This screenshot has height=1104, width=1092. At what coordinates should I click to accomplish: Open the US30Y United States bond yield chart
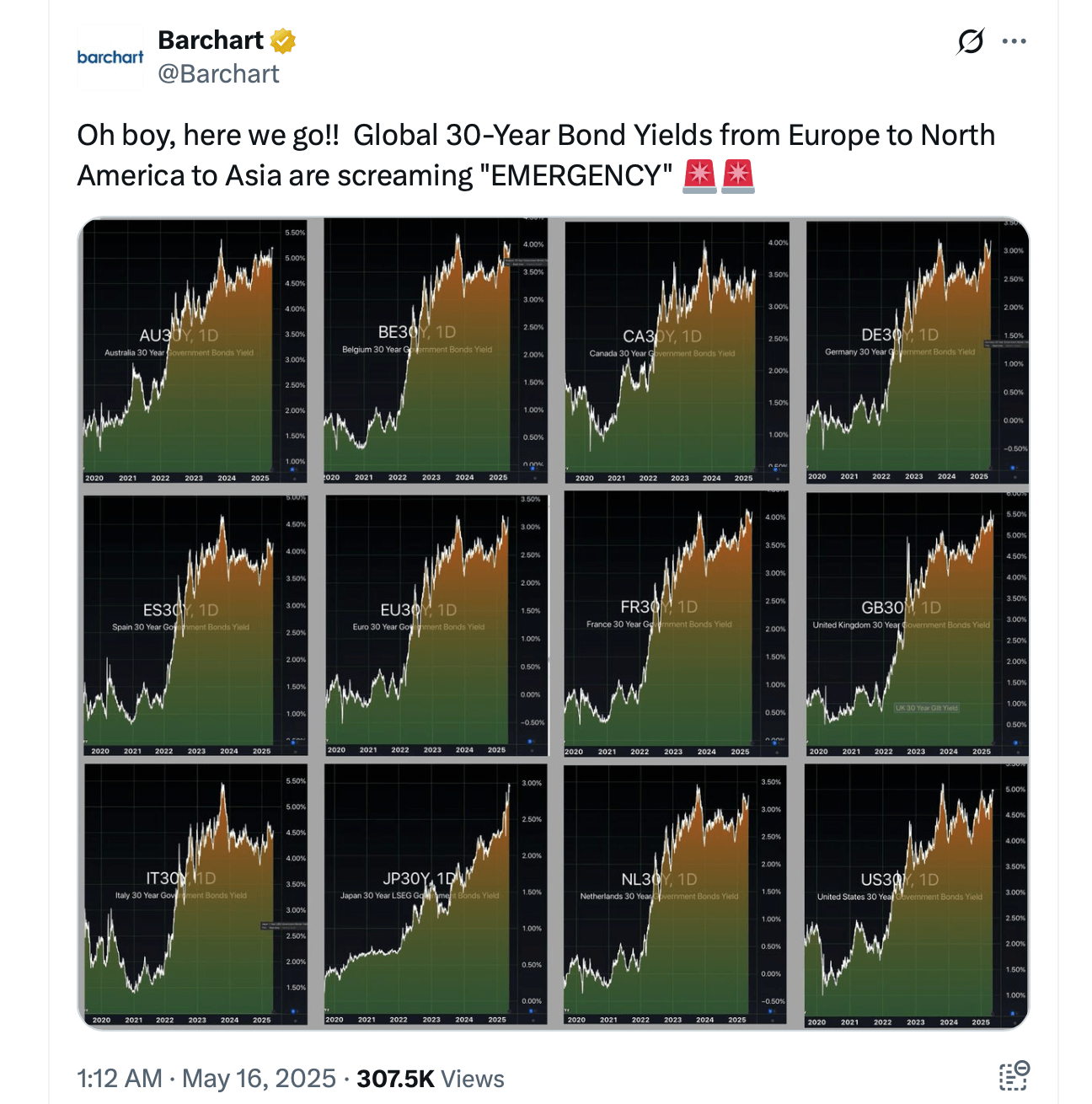click(x=910, y=893)
